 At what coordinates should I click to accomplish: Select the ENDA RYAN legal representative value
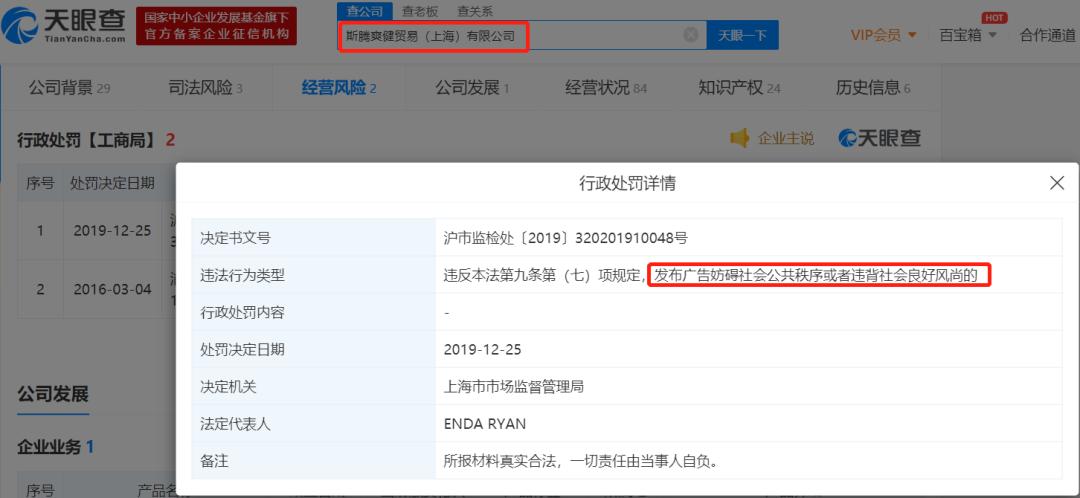485,424
